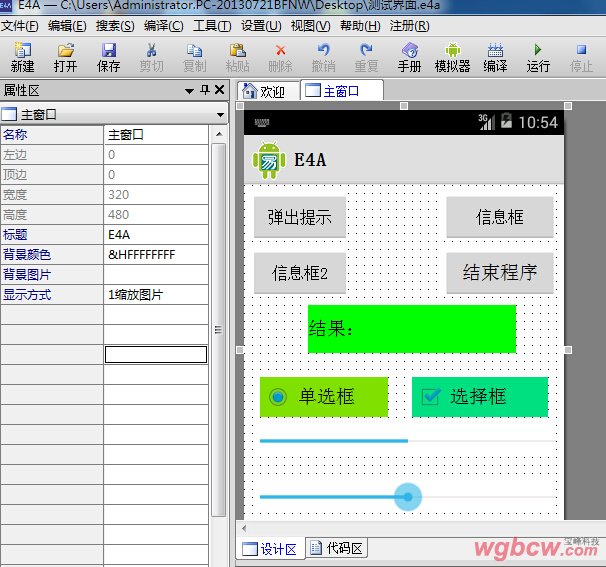Click the 弹出提示 button
The height and width of the screenshot is (567, 606).
click(300, 217)
